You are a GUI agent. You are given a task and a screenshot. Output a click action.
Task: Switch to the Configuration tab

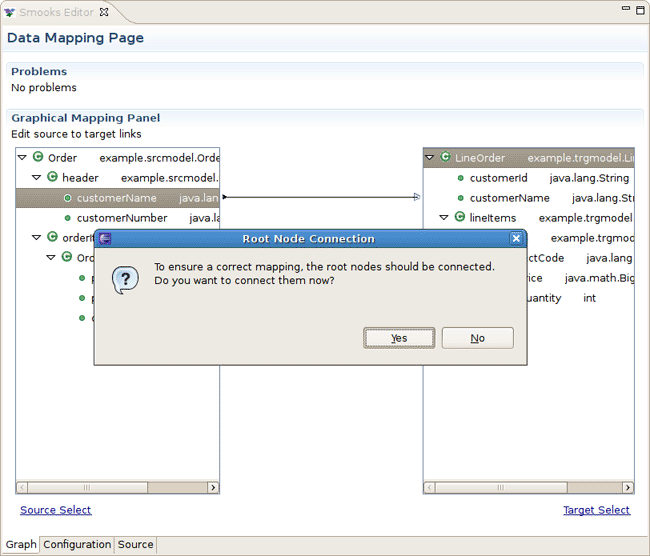[x=77, y=545]
